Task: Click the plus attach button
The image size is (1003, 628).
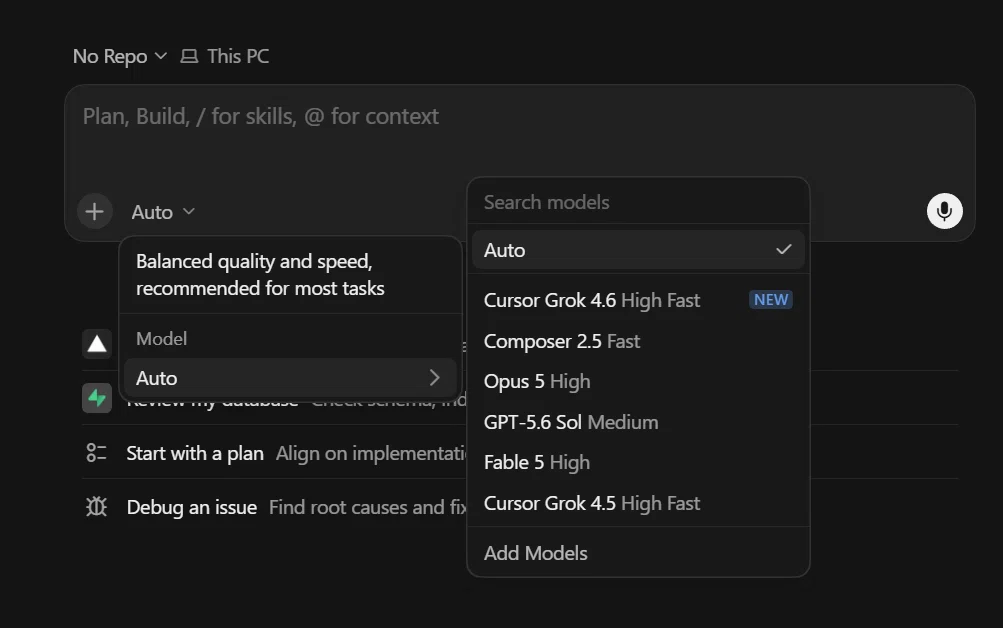Action: pos(95,212)
